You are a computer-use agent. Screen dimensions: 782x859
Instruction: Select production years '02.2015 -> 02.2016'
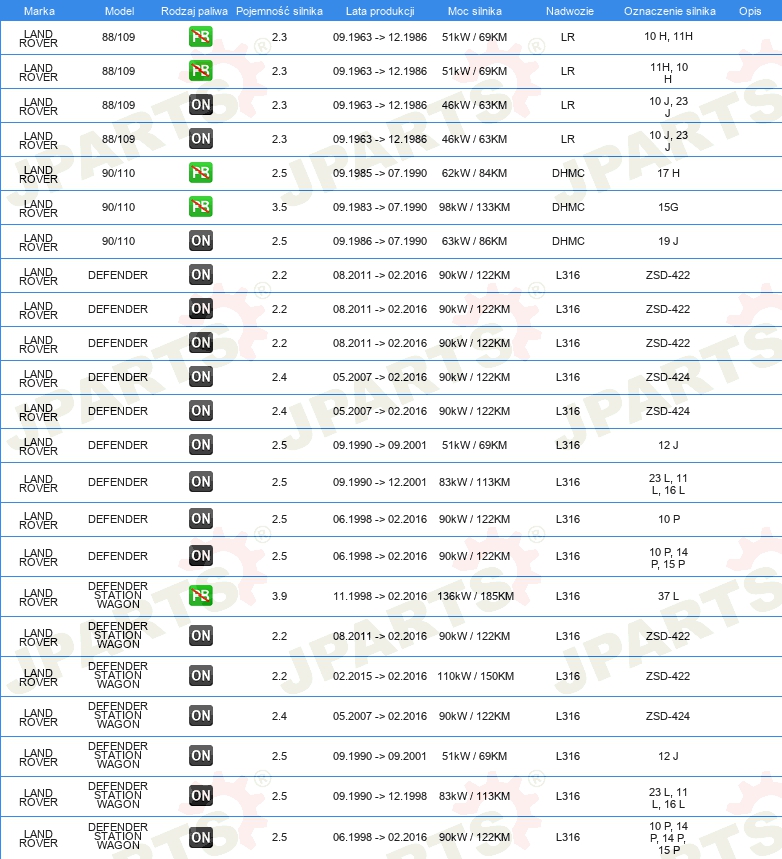tap(380, 676)
